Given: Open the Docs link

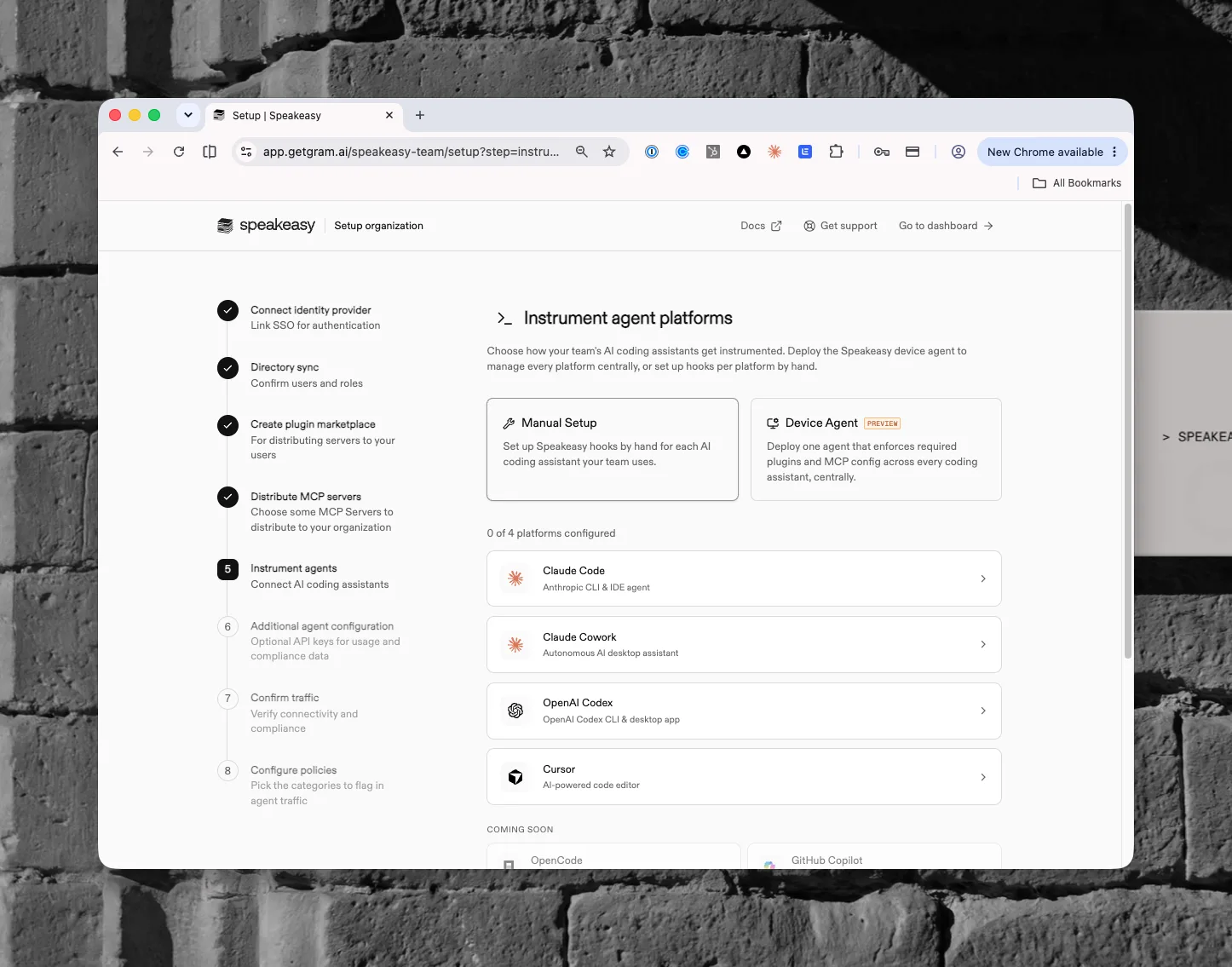Looking at the screenshot, I should point(761,226).
